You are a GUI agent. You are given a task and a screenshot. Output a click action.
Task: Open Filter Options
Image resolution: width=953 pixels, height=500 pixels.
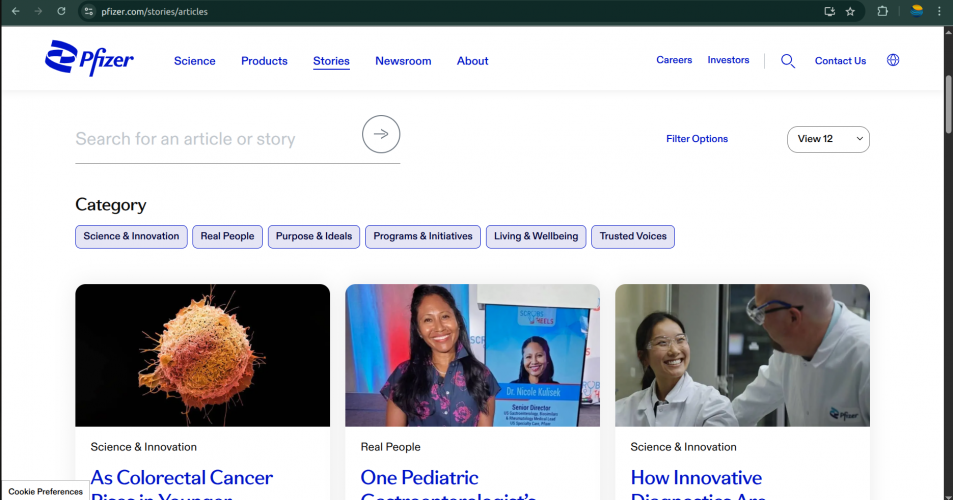[697, 139]
